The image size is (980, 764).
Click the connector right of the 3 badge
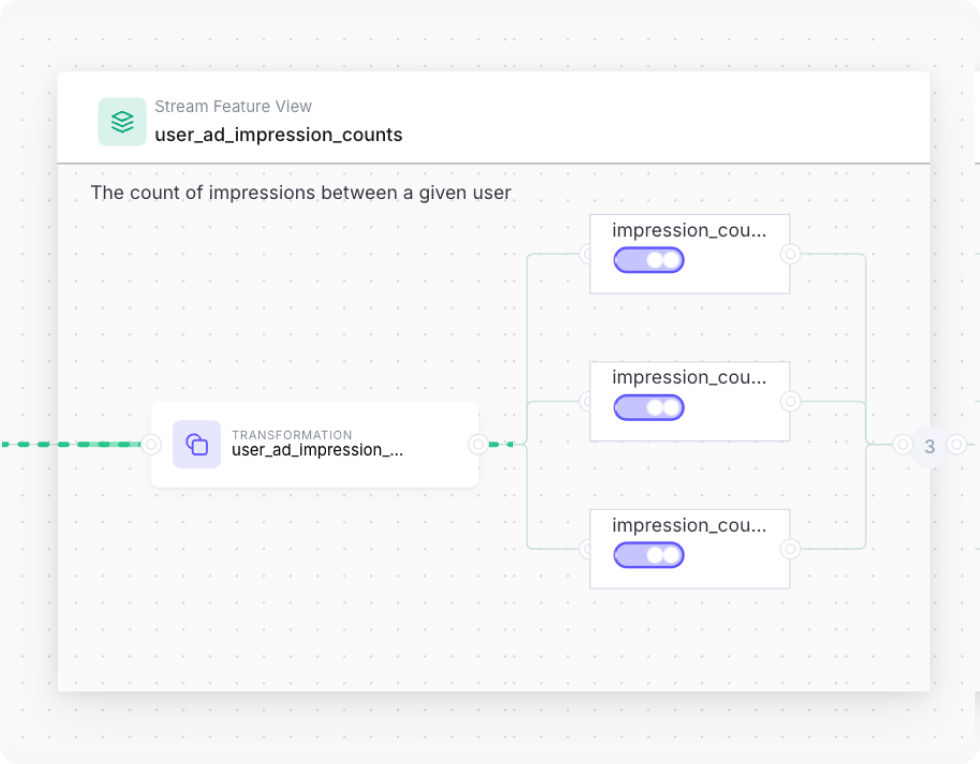[957, 445]
